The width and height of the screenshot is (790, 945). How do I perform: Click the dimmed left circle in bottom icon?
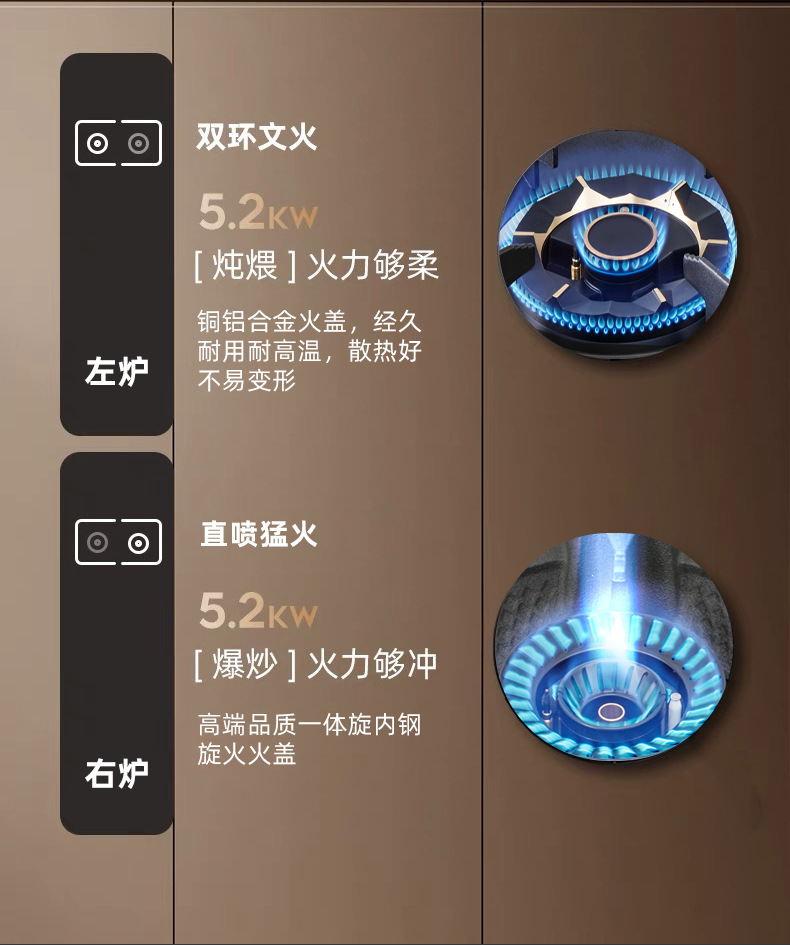[97, 542]
